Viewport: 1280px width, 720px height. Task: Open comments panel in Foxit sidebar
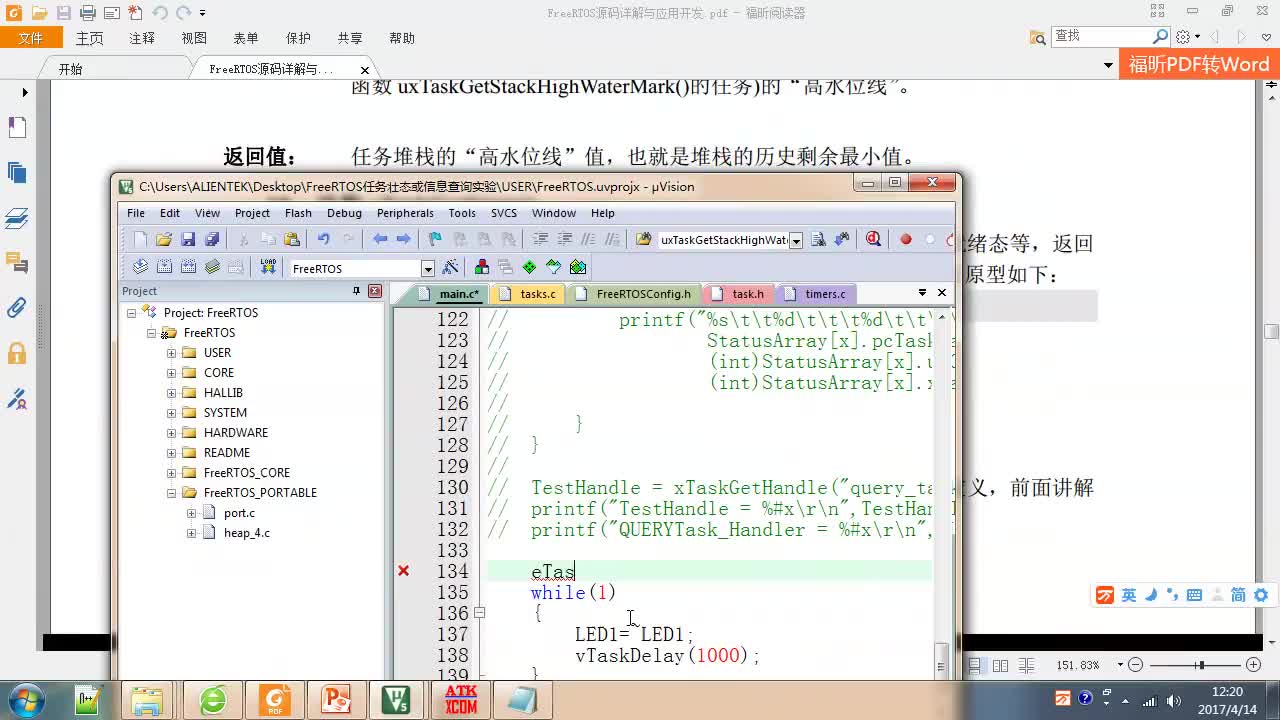point(17,263)
